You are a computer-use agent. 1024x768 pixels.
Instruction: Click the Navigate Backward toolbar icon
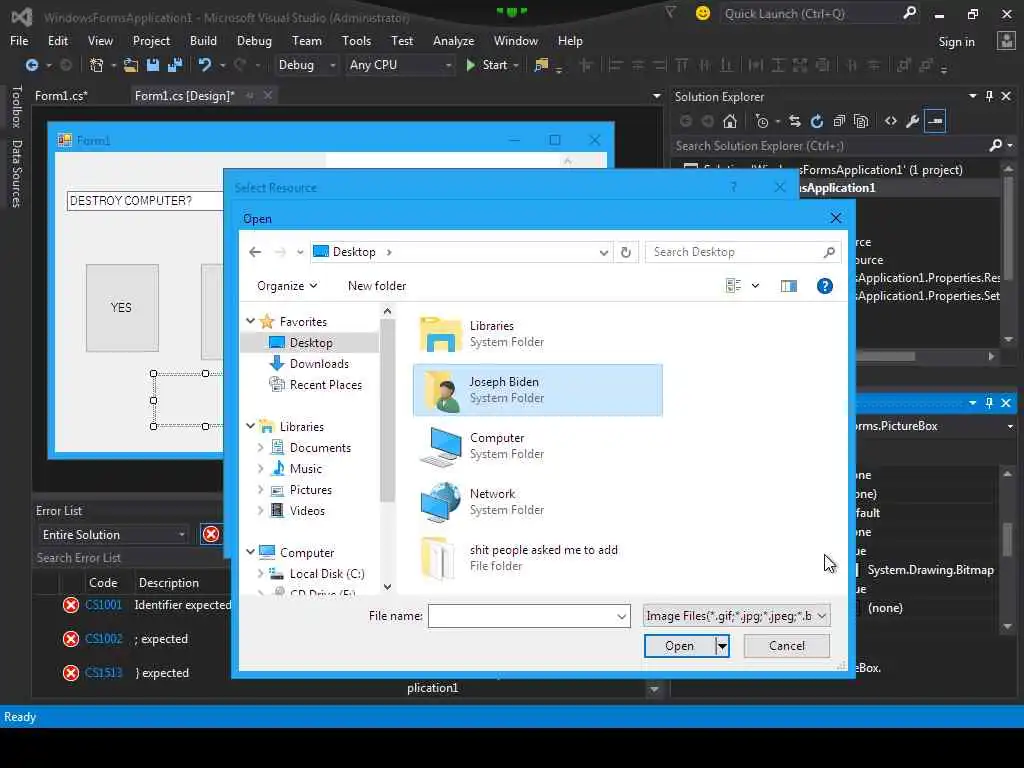point(31,65)
